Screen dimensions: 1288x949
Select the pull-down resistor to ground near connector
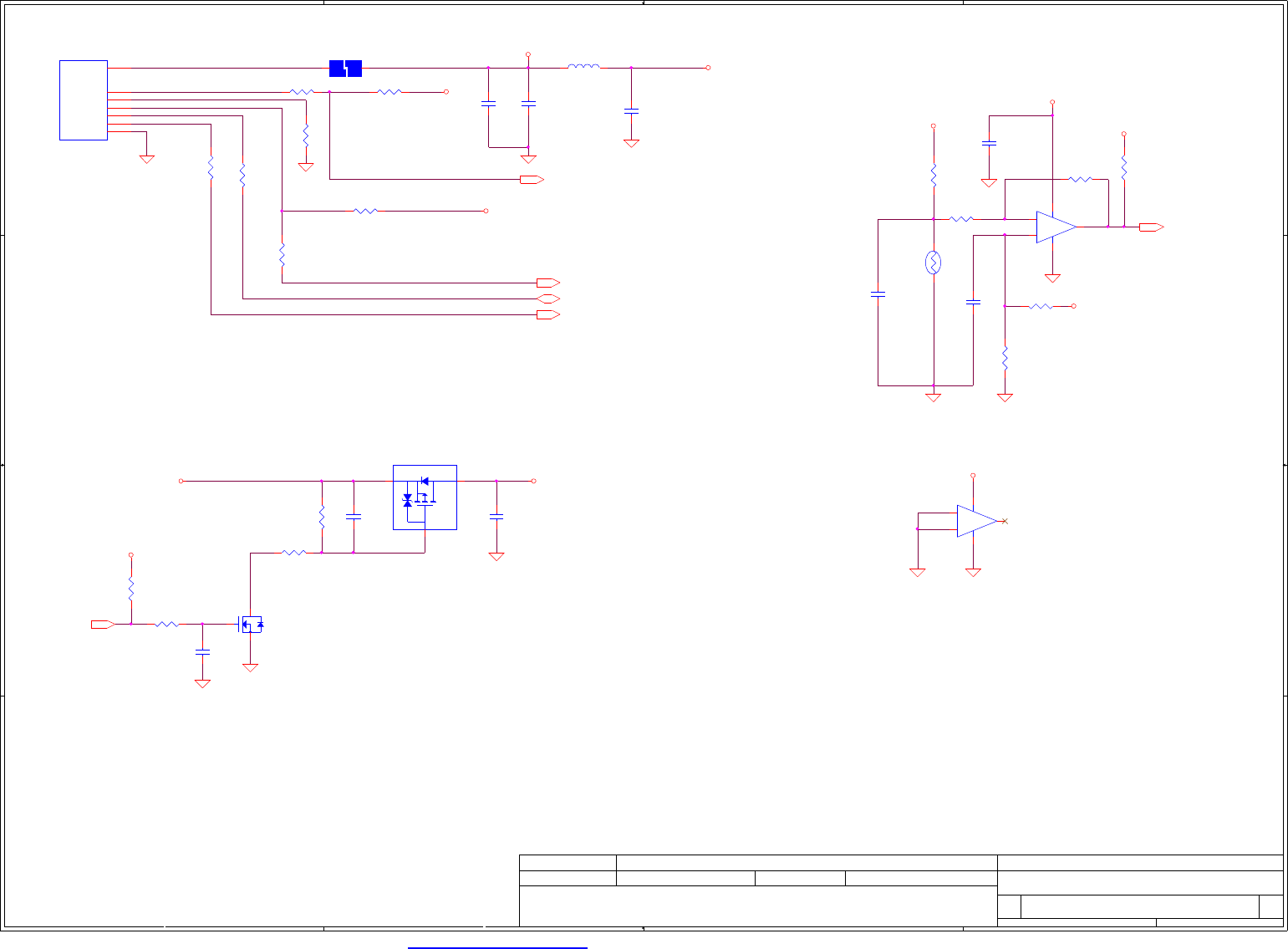click(x=306, y=135)
